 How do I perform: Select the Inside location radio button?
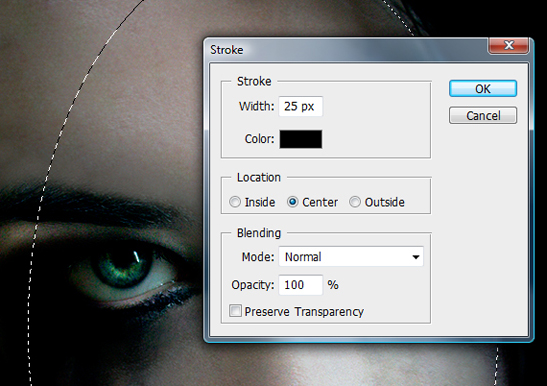pos(235,202)
